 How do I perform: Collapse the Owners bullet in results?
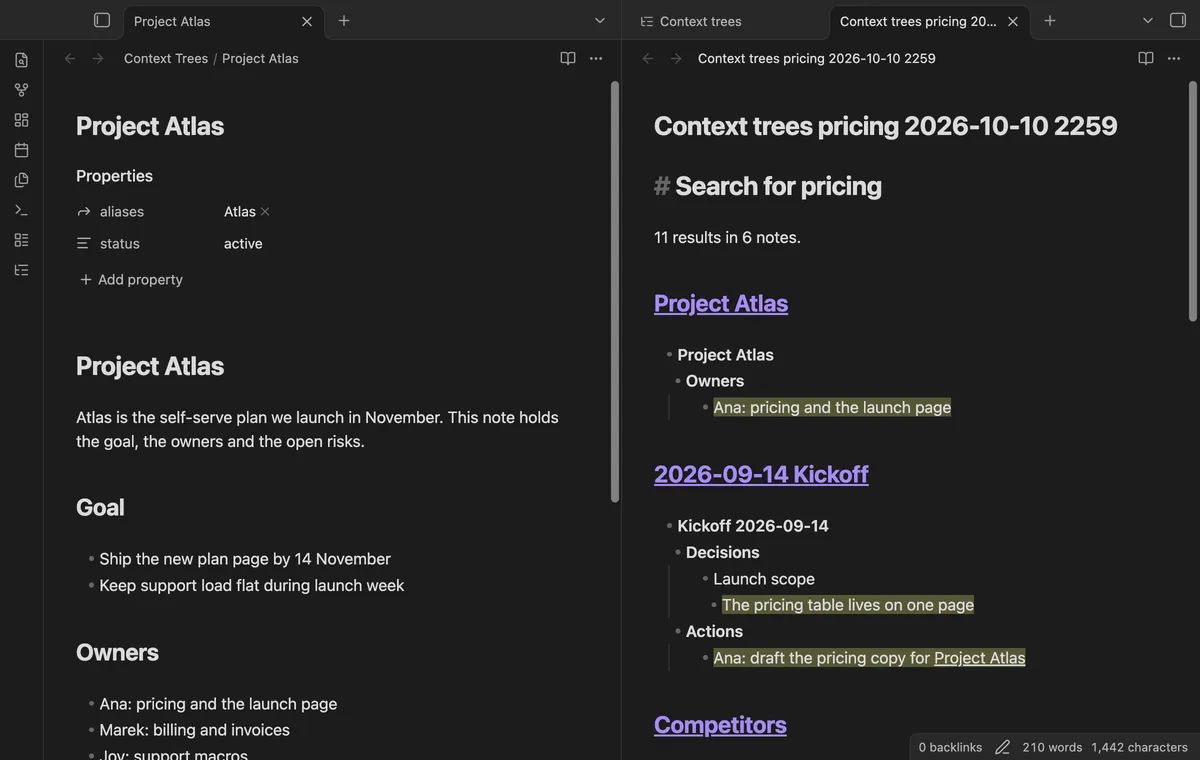tap(677, 381)
